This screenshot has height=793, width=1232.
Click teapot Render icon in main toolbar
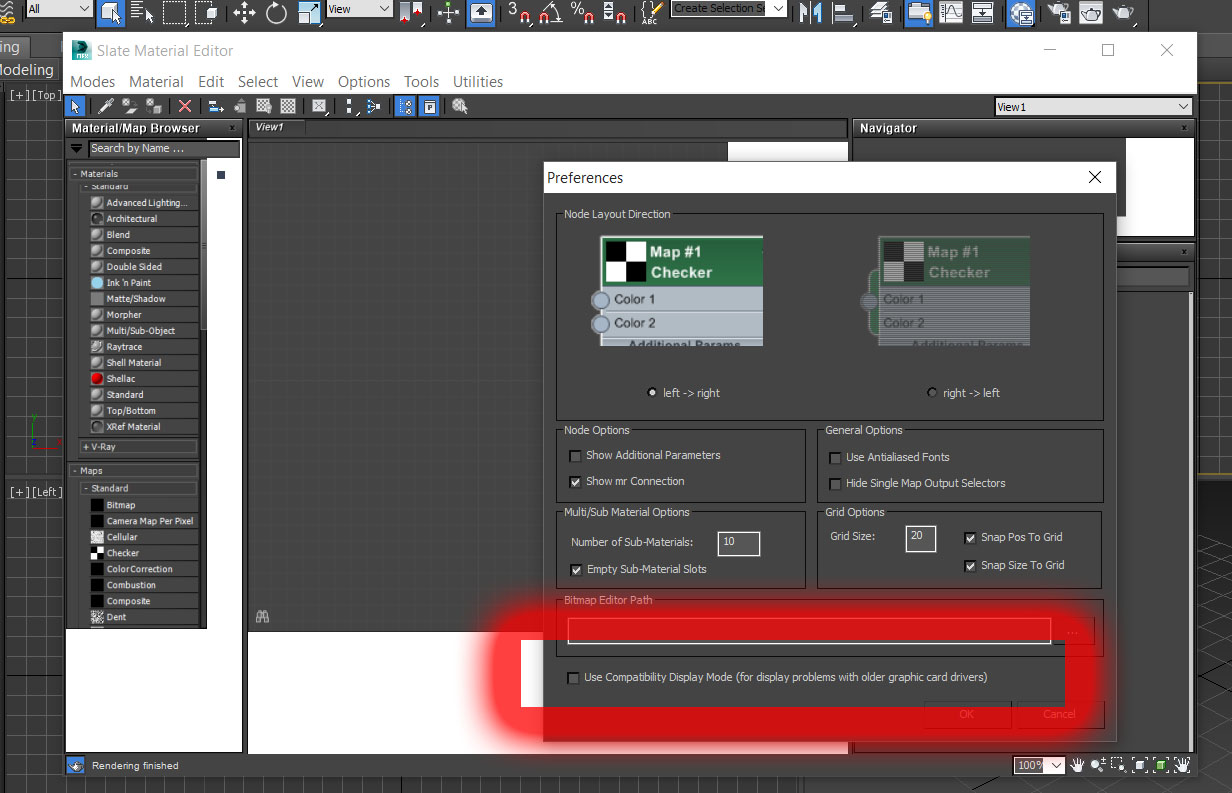[x=1126, y=13]
